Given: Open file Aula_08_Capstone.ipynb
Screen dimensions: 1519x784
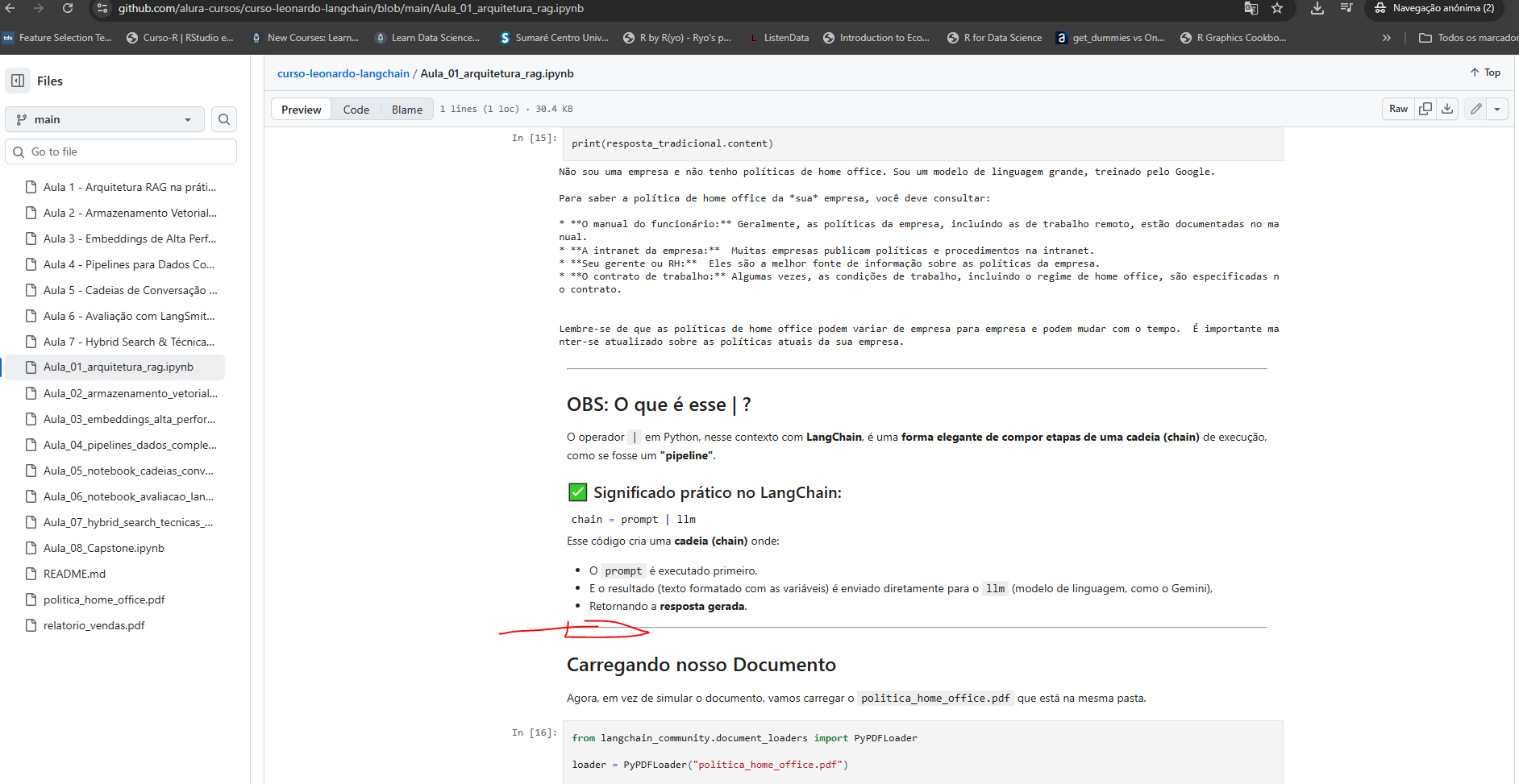Looking at the screenshot, I should [x=103, y=548].
